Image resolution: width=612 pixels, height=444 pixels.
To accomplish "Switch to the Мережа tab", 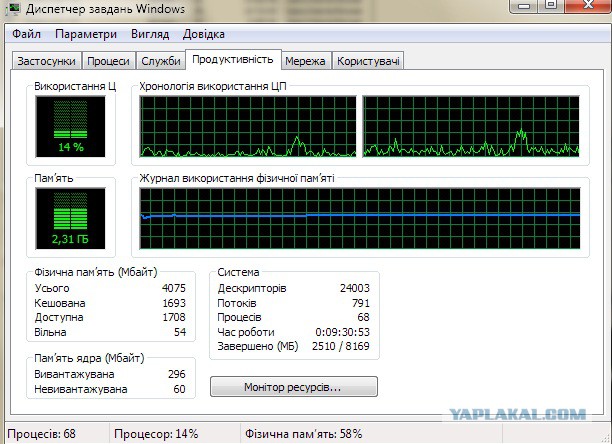I will [305, 61].
